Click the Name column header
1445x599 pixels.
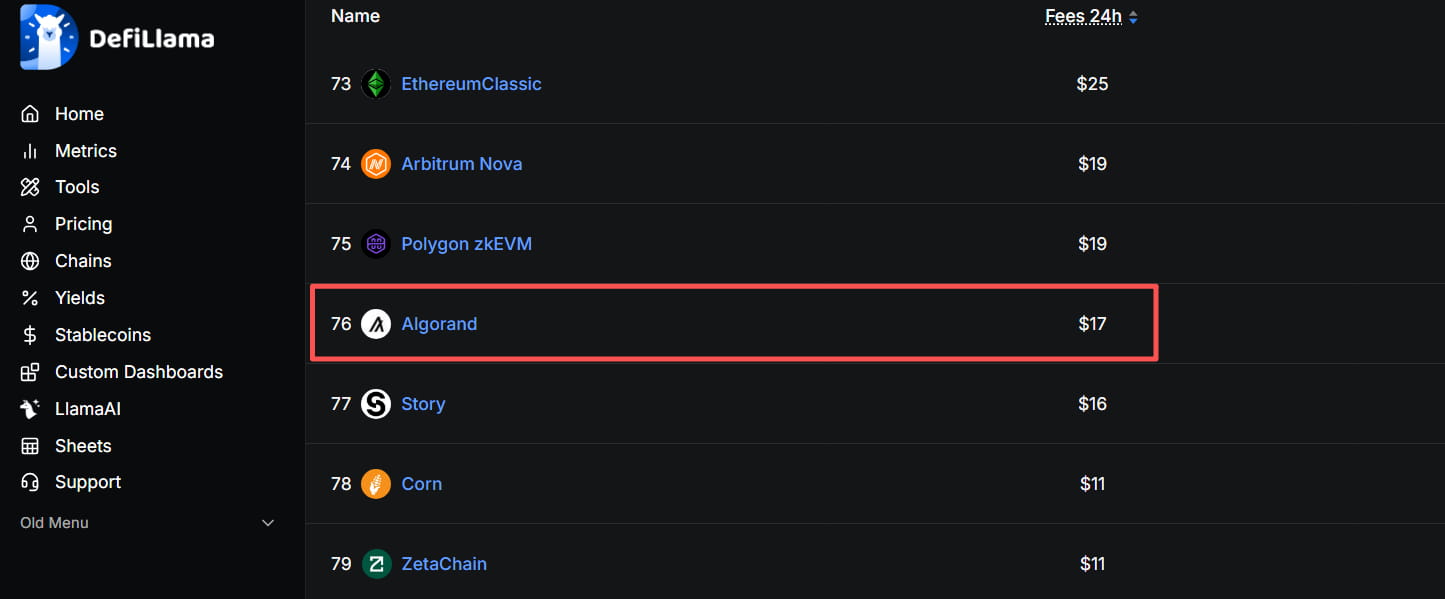coord(355,16)
